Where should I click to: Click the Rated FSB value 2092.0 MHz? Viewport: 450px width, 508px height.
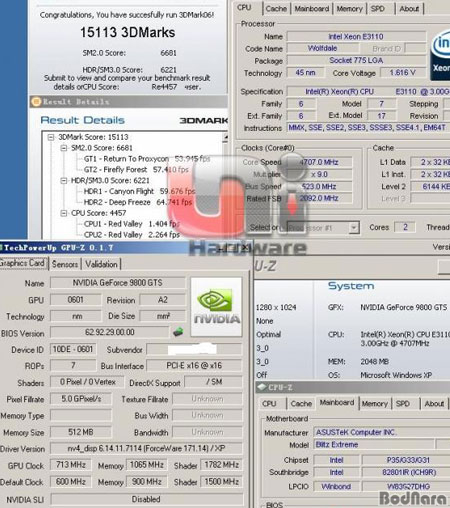[x=319, y=198]
